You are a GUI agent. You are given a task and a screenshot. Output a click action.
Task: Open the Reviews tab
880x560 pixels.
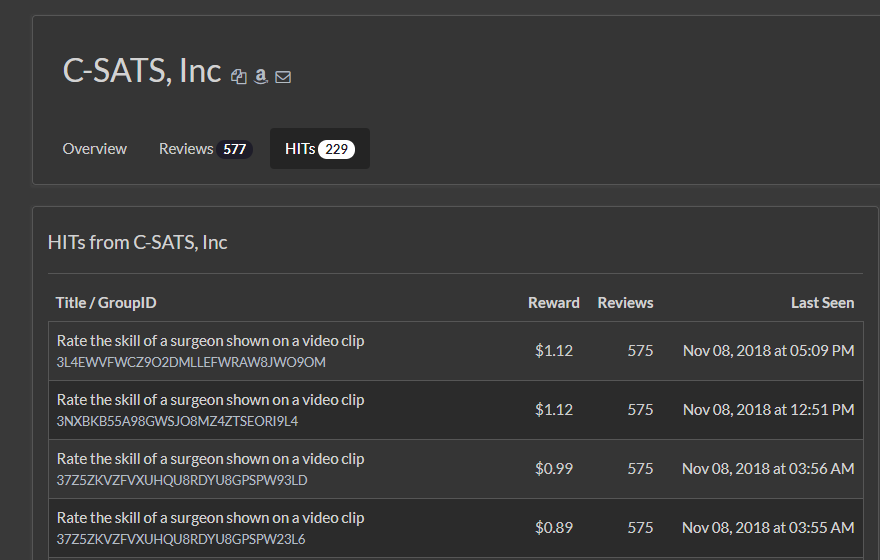(205, 149)
